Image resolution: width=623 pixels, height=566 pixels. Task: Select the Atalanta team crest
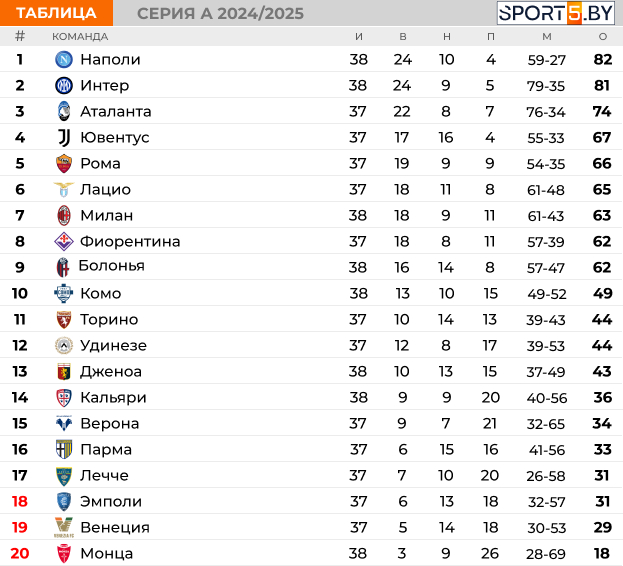(x=64, y=111)
